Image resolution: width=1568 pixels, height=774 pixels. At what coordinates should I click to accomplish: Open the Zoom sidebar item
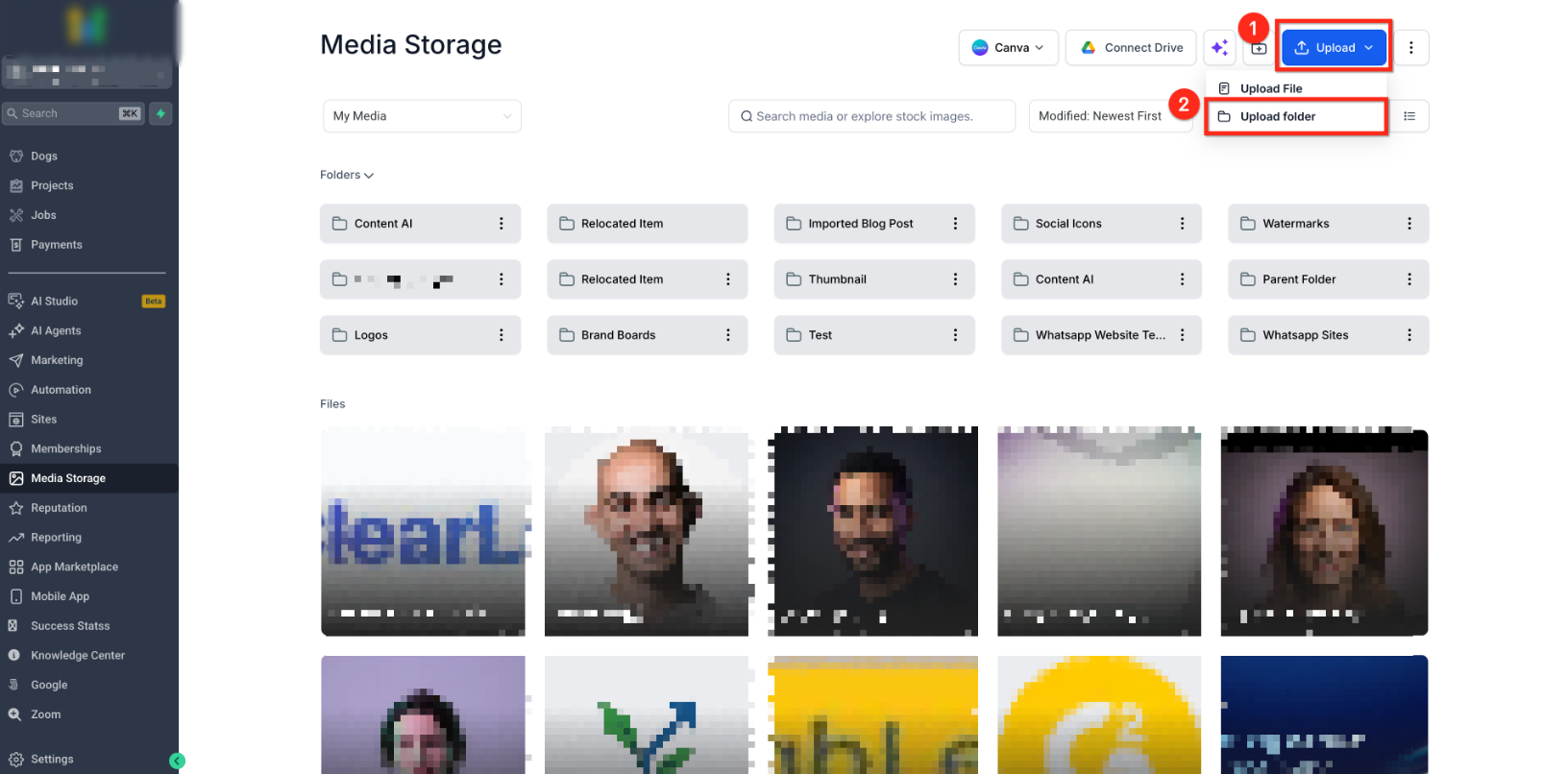pyautogui.click(x=89, y=714)
